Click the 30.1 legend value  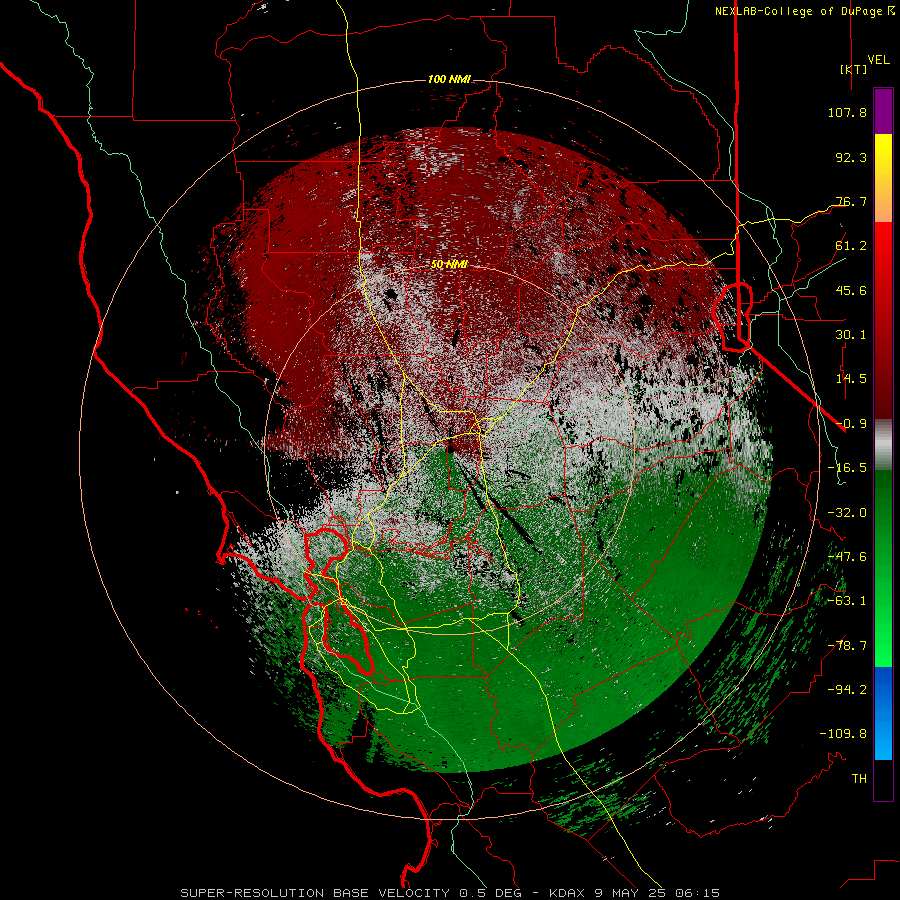851,335
